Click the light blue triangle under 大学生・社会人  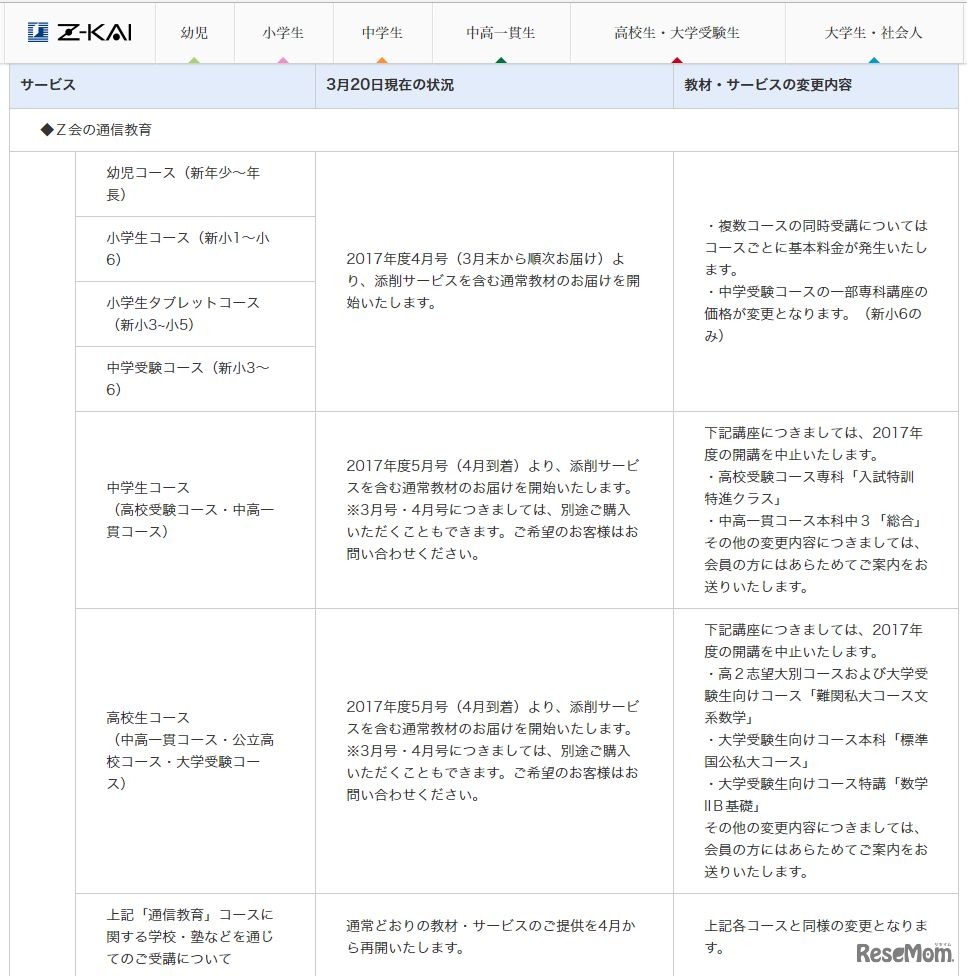pos(873,61)
